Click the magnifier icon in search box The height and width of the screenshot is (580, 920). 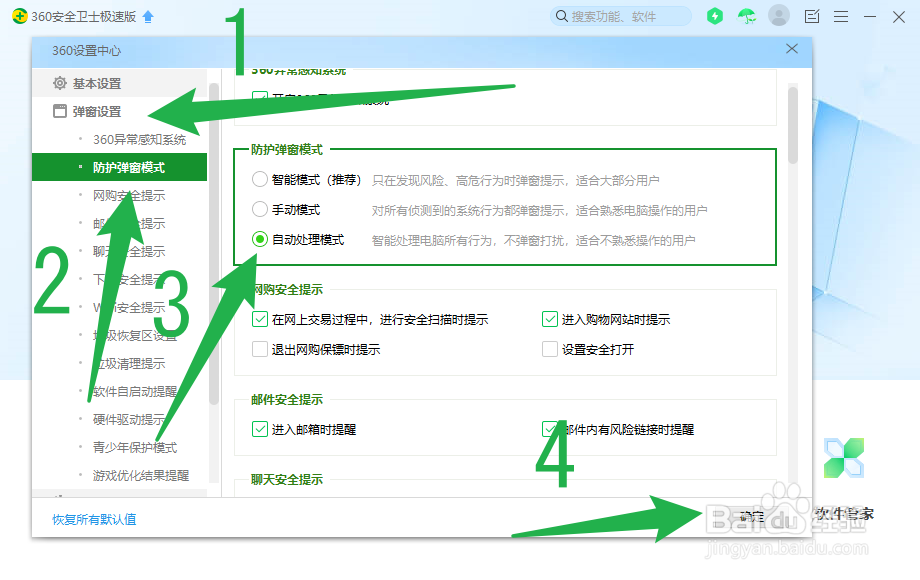tap(562, 16)
